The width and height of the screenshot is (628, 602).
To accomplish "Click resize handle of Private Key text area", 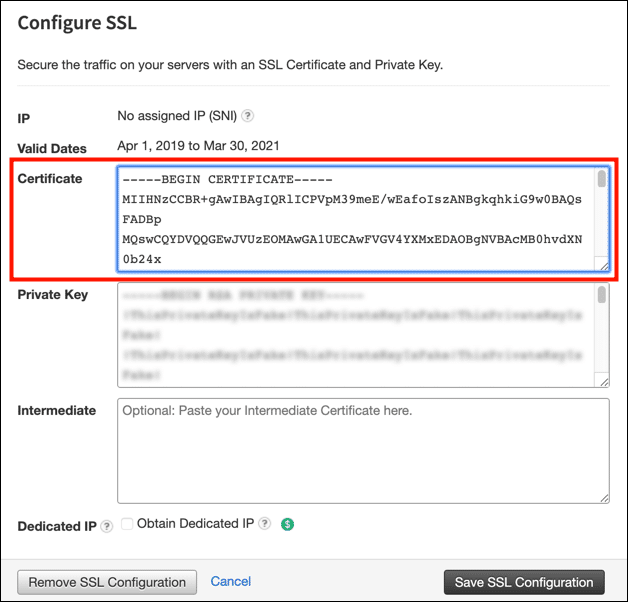I will (x=603, y=380).
